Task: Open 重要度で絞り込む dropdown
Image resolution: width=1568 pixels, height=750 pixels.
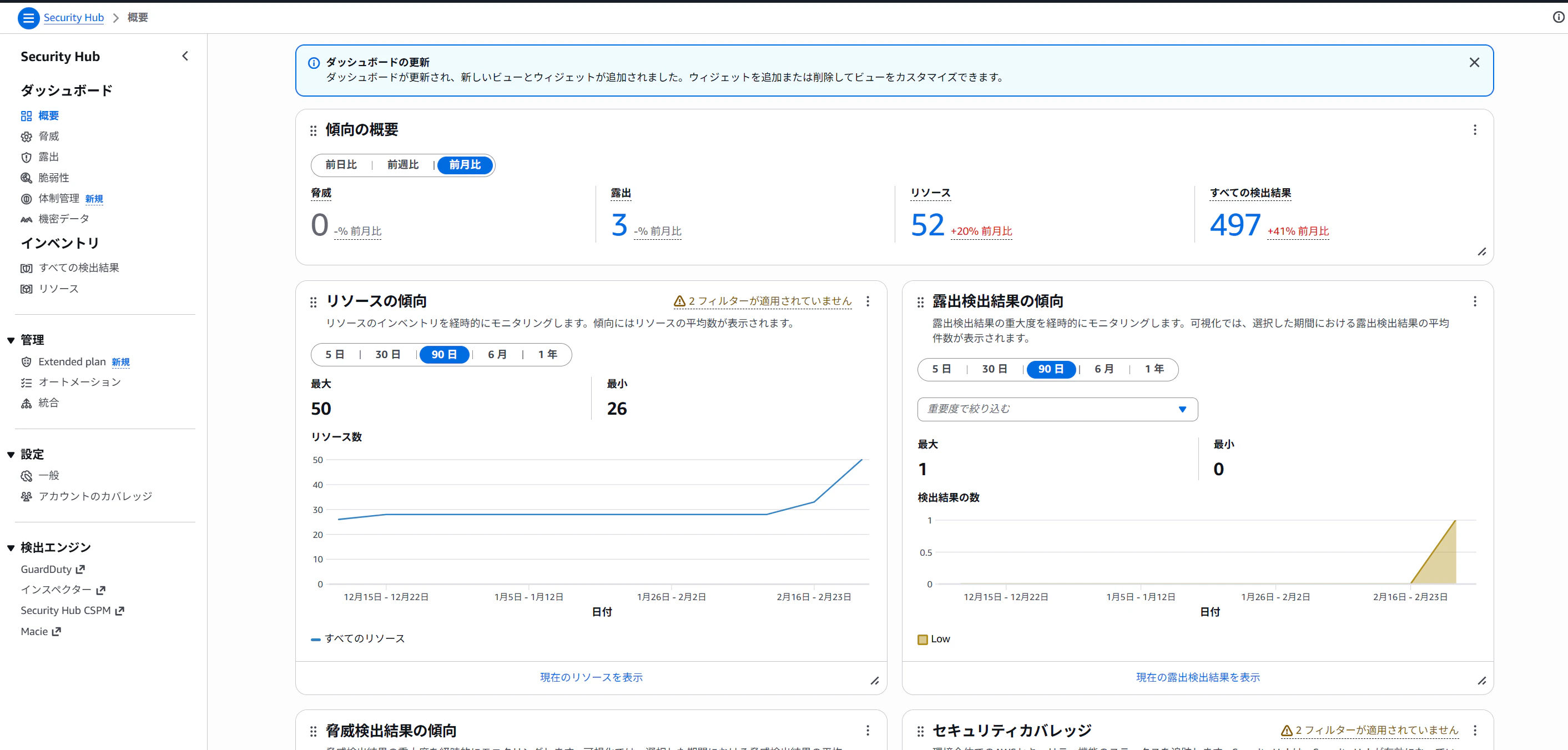Action: (1057, 409)
